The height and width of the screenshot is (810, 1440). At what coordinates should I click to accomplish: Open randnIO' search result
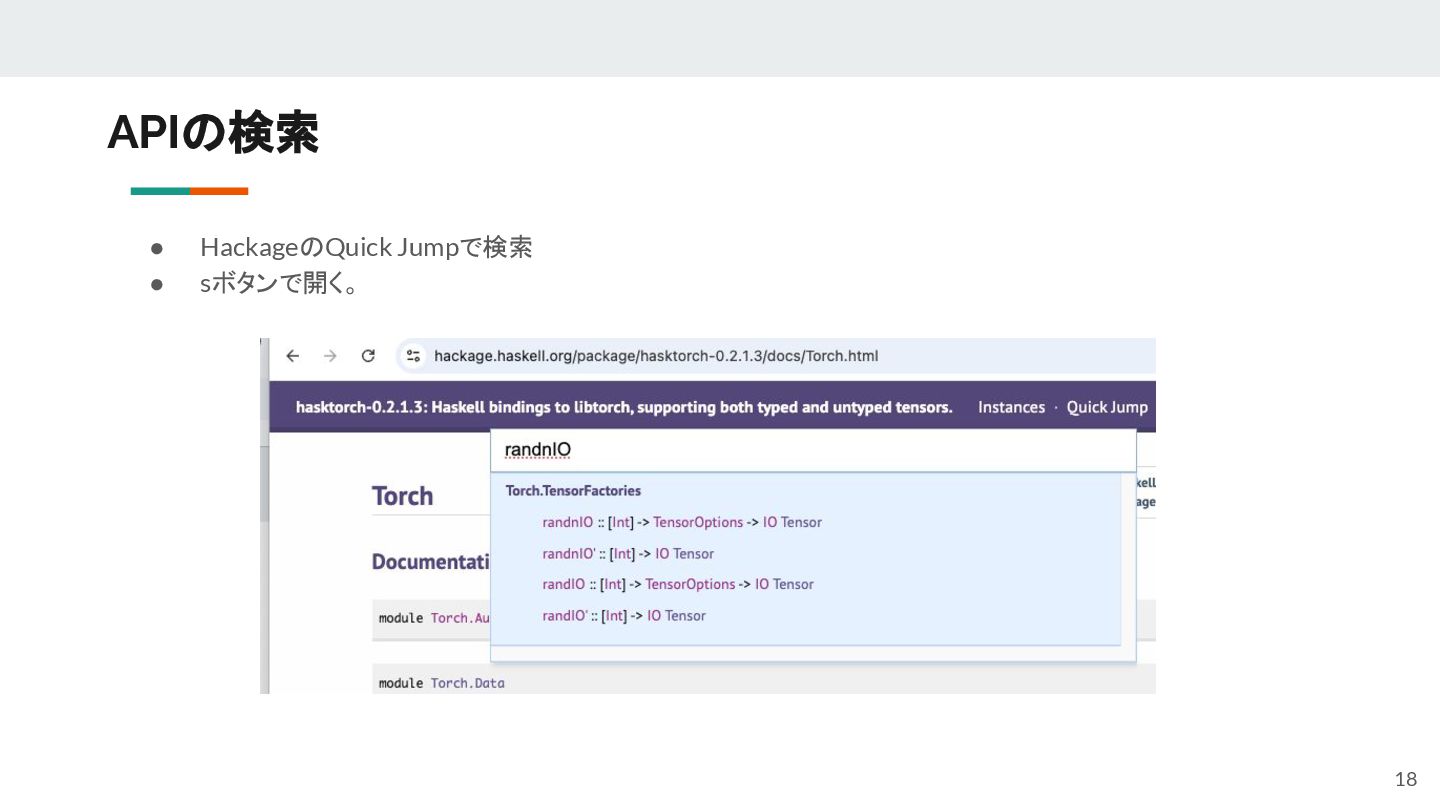coord(628,553)
